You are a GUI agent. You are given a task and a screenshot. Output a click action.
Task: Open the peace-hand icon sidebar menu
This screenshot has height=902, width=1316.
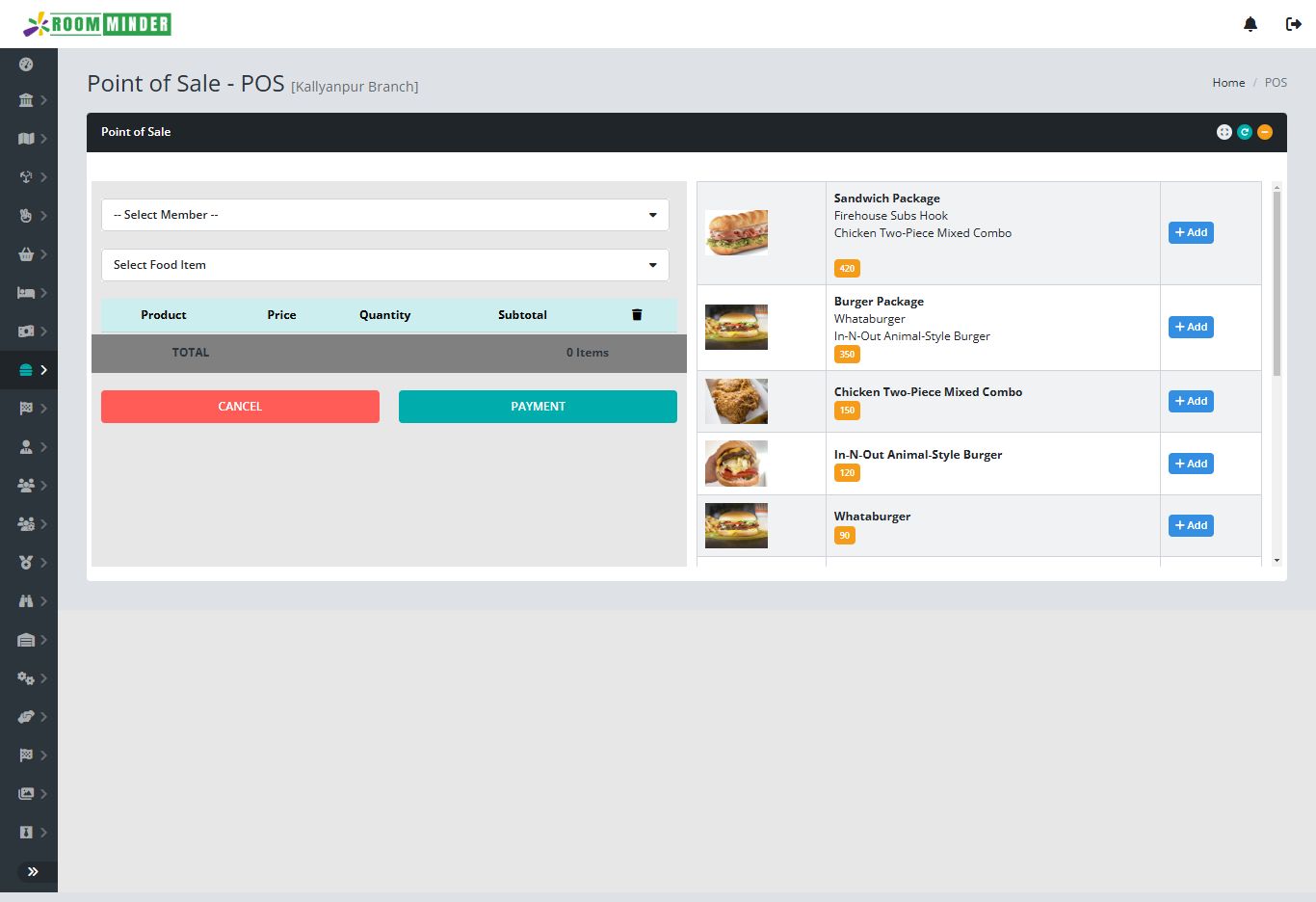26,216
